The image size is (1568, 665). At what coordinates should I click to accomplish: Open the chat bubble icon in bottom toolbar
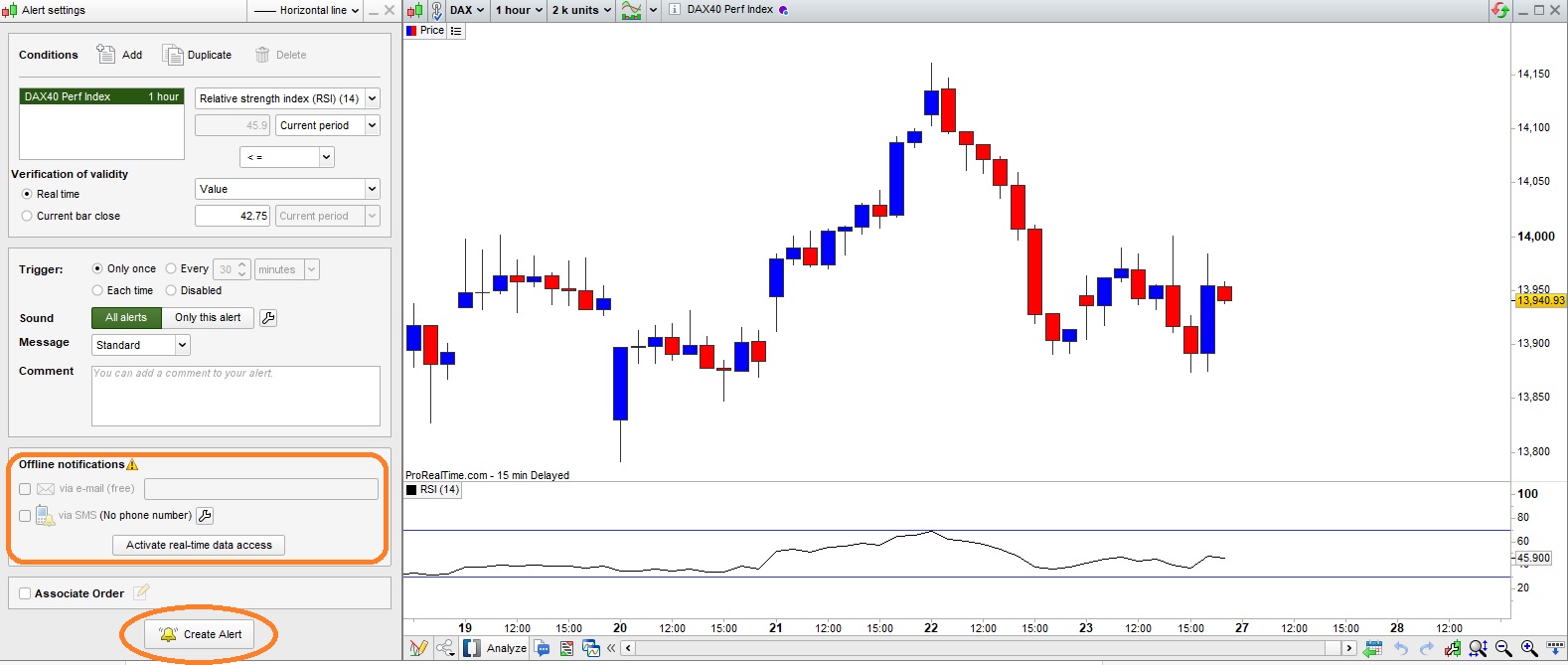click(543, 648)
